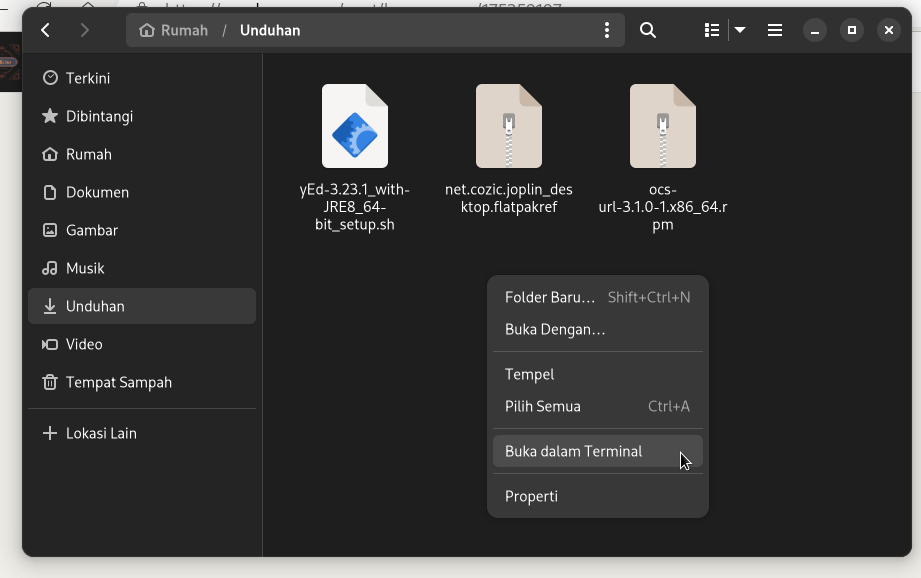Select the net.cozic.joplin flatpakref file

[508, 127]
